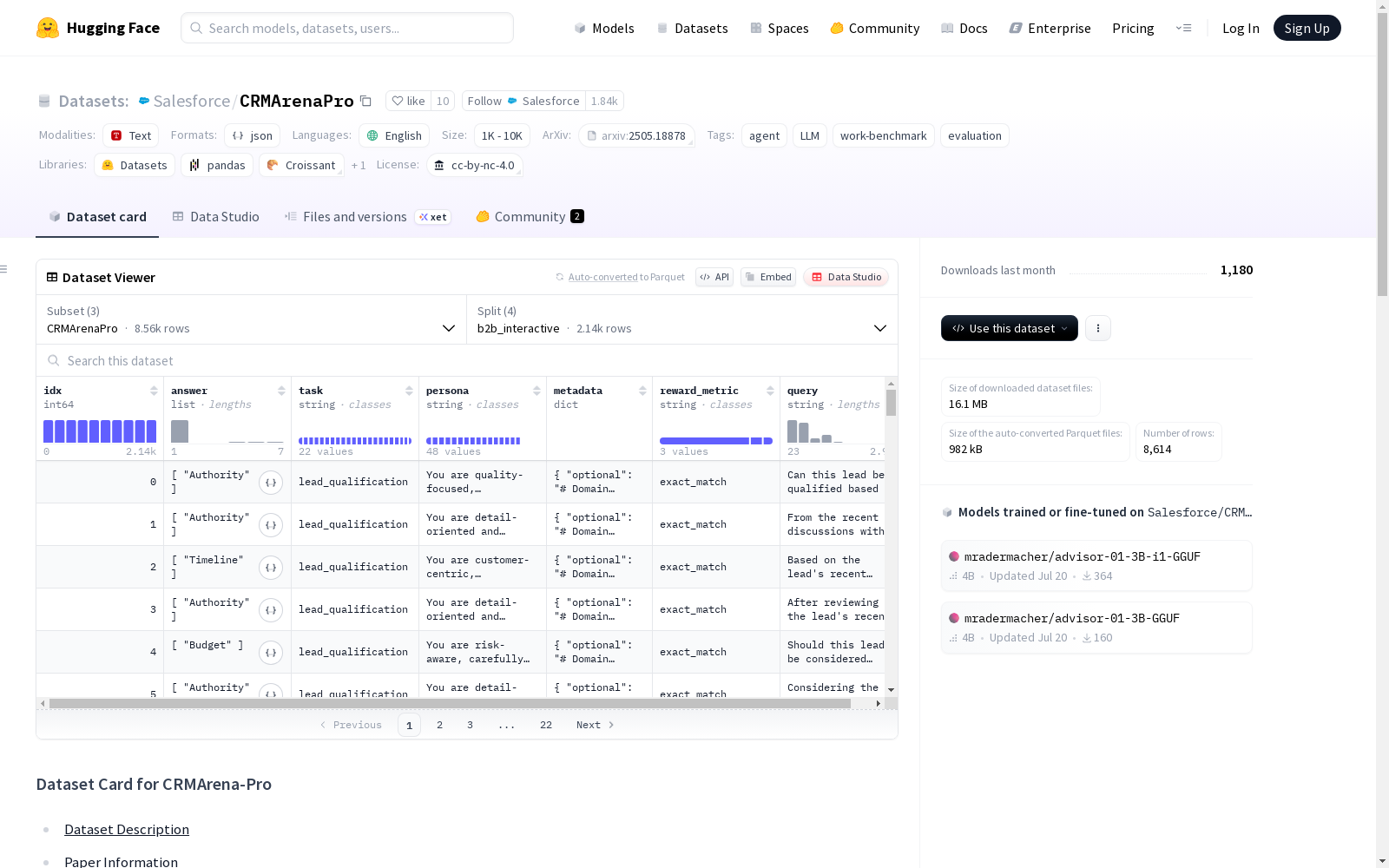Open Community in top navigation
Screen dimensions: 1389x868
coord(875,28)
